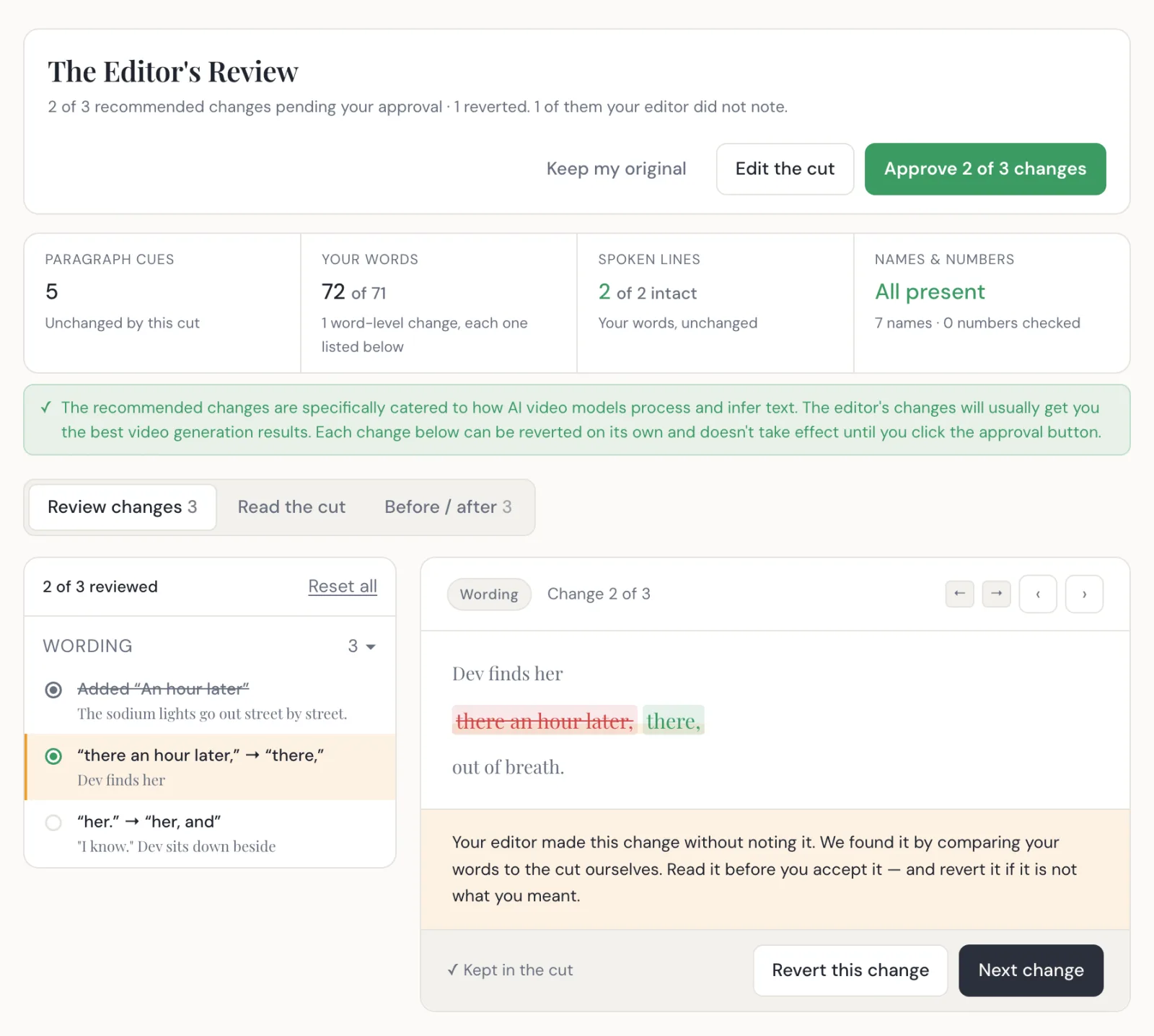This screenshot has height=1036, width=1154.
Task: Collapse the Wording group dropdown arrow
Action: [371, 646]
